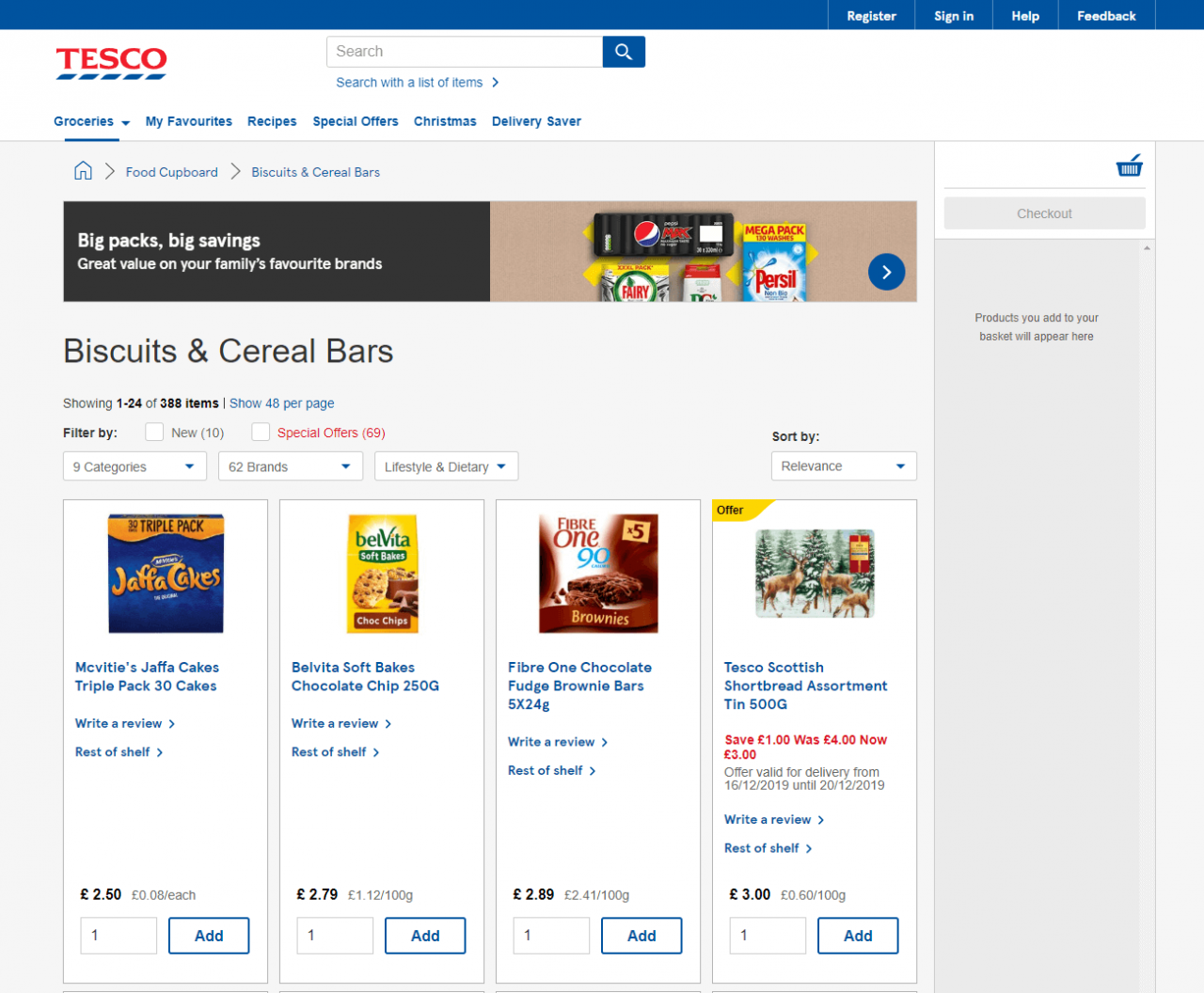Image resolution: width=1204 pixels, height=993 pixels.
Task: Open the basket icon in the sidebar
Action: pos(1129,165)
